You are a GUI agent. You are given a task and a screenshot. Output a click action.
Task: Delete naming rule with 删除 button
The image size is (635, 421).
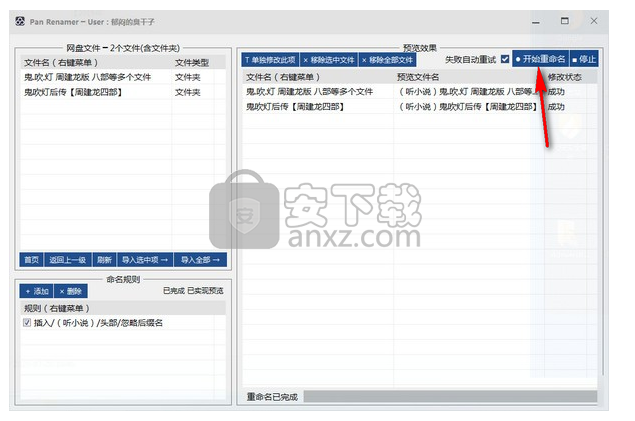71,291
